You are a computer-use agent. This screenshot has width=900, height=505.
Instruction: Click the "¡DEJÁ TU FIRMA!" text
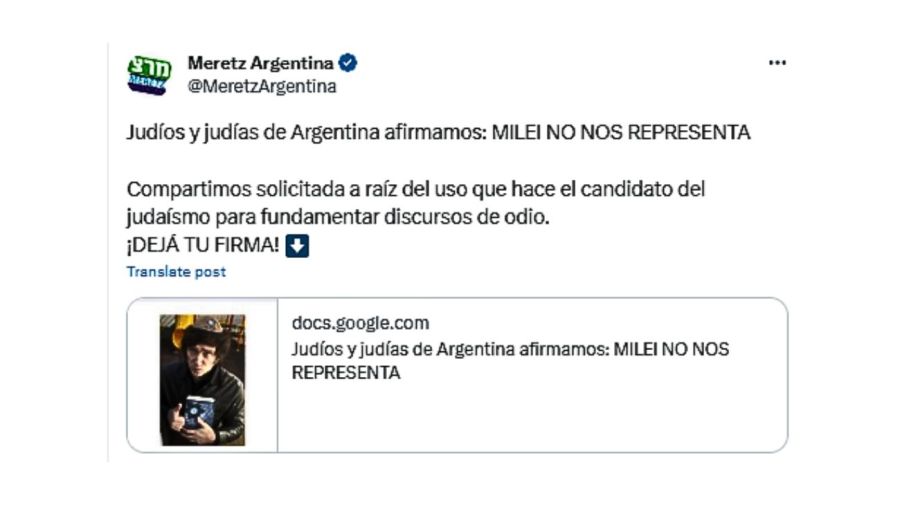pos(203,246)
